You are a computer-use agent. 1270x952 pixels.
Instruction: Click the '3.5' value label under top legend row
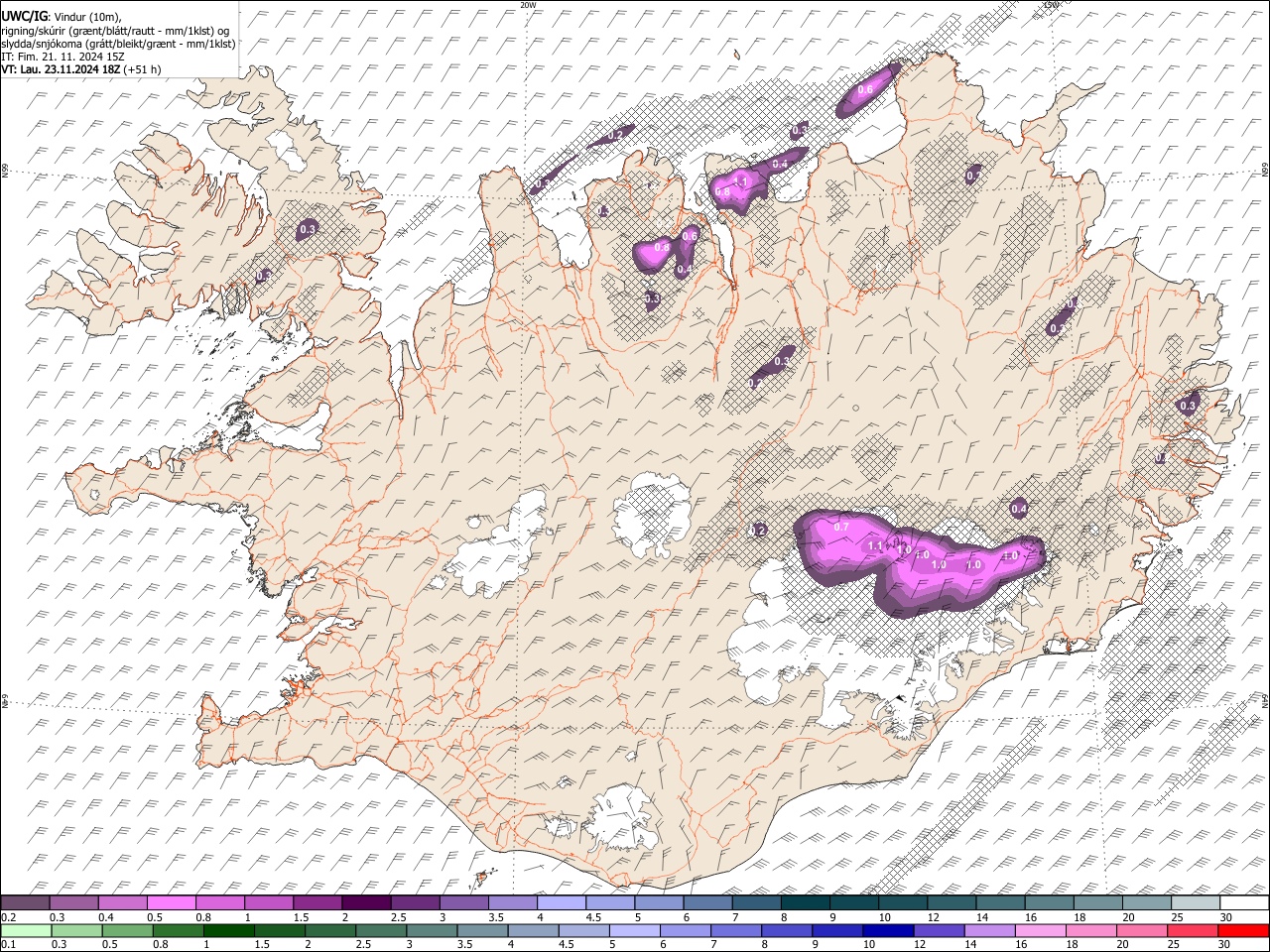496,917
